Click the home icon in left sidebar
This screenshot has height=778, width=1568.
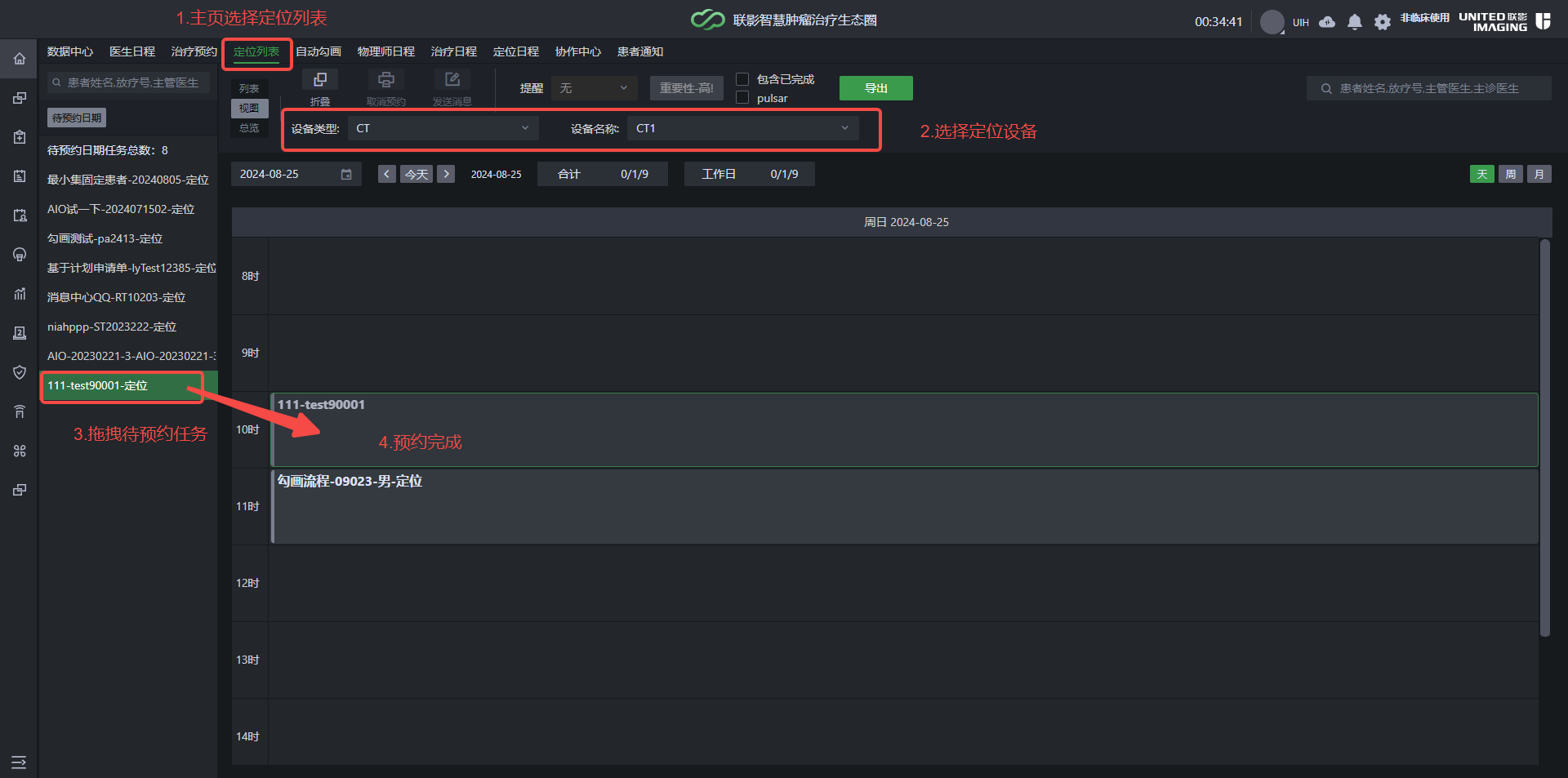click(x=20, y=59)
